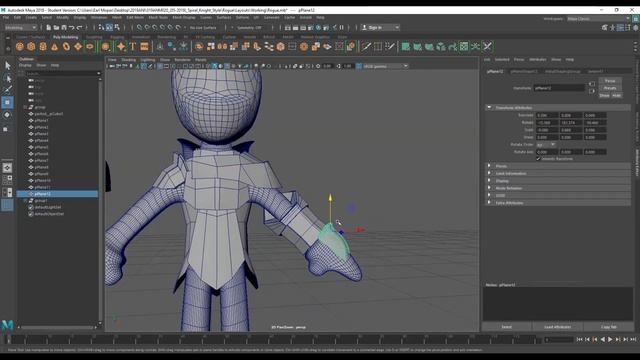
Task: Activate the Move tool in toolbox
Action: click(7, 102)
